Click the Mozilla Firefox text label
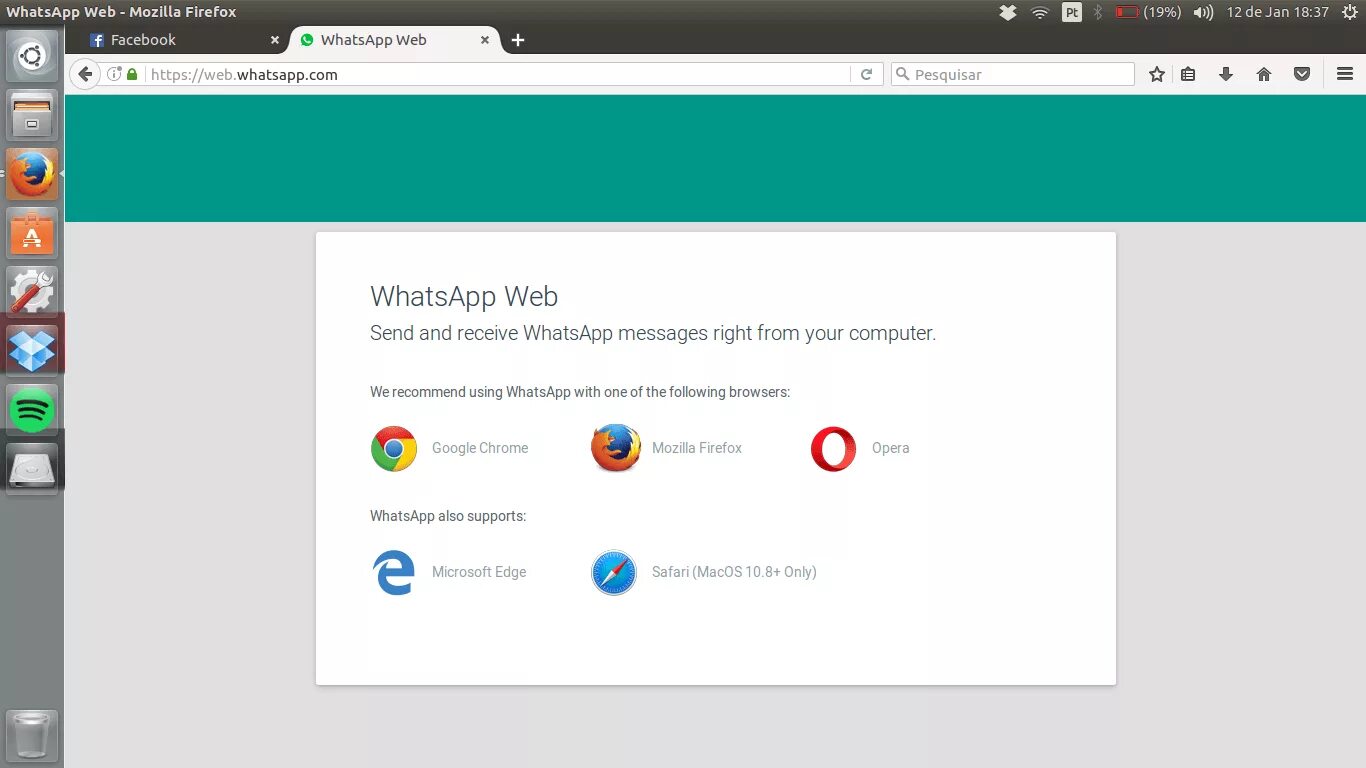Screen dimensions: 1366x768 (697, 448)
